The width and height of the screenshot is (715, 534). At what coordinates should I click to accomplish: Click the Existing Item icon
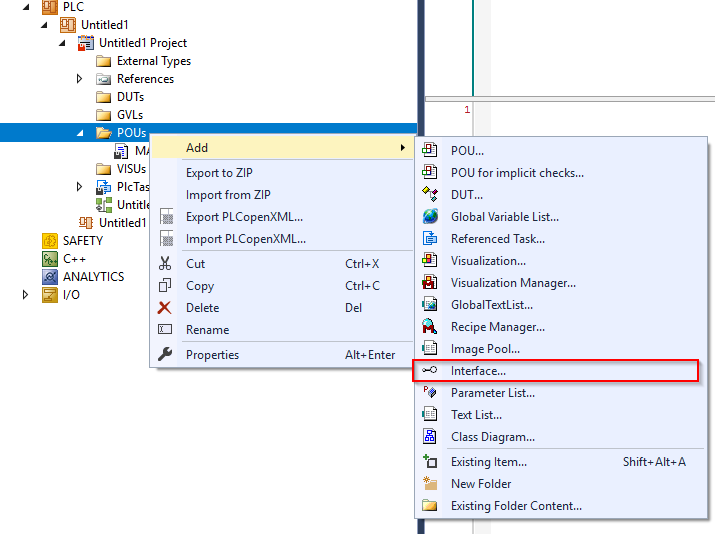click(430, 461)
